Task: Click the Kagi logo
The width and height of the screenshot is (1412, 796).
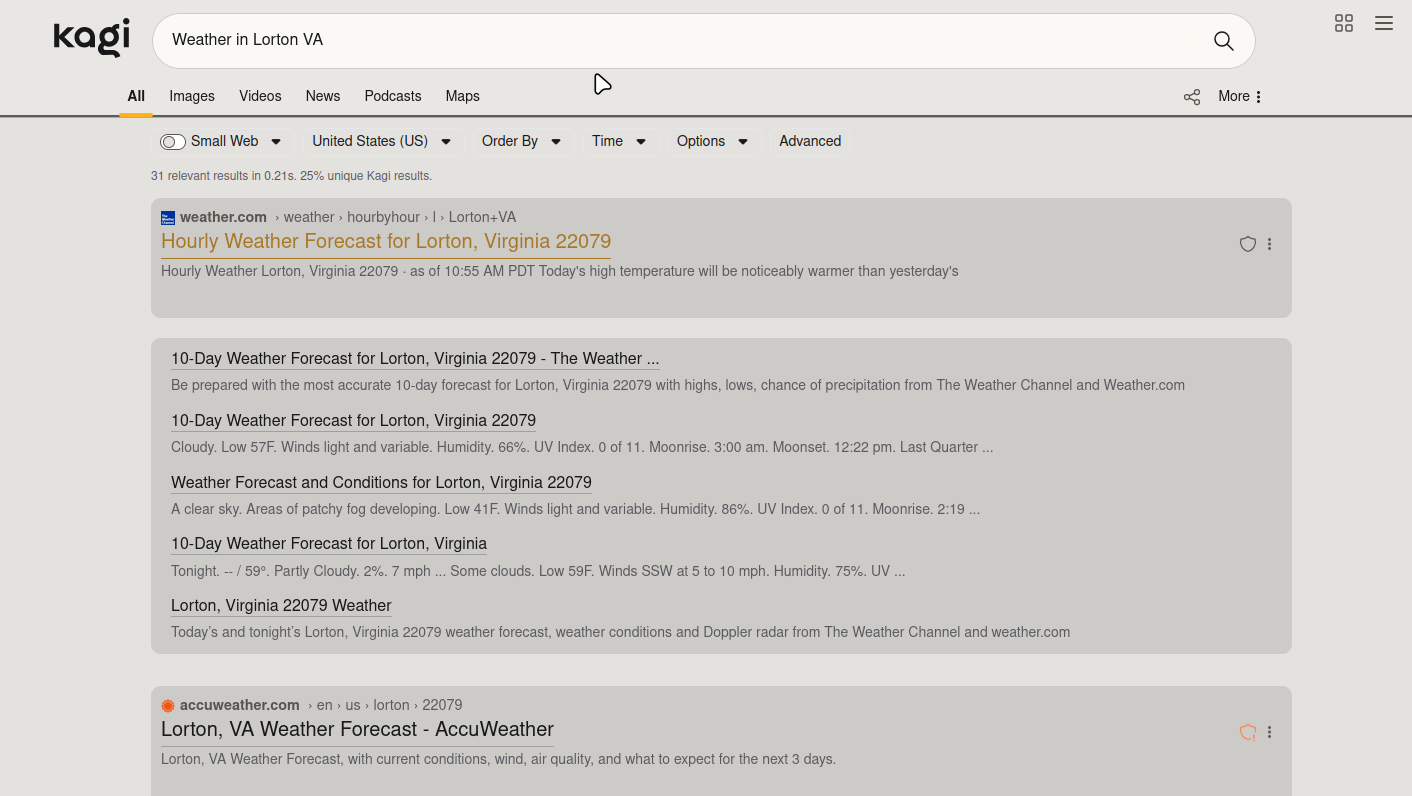Action: pyautogui.click(x=92, y=38)
